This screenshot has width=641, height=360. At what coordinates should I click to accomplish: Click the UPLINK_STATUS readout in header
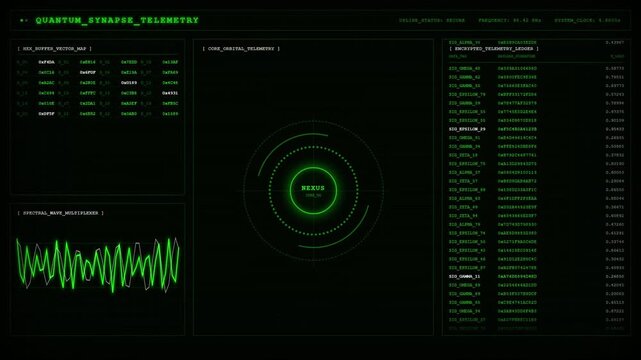point(432,20)
